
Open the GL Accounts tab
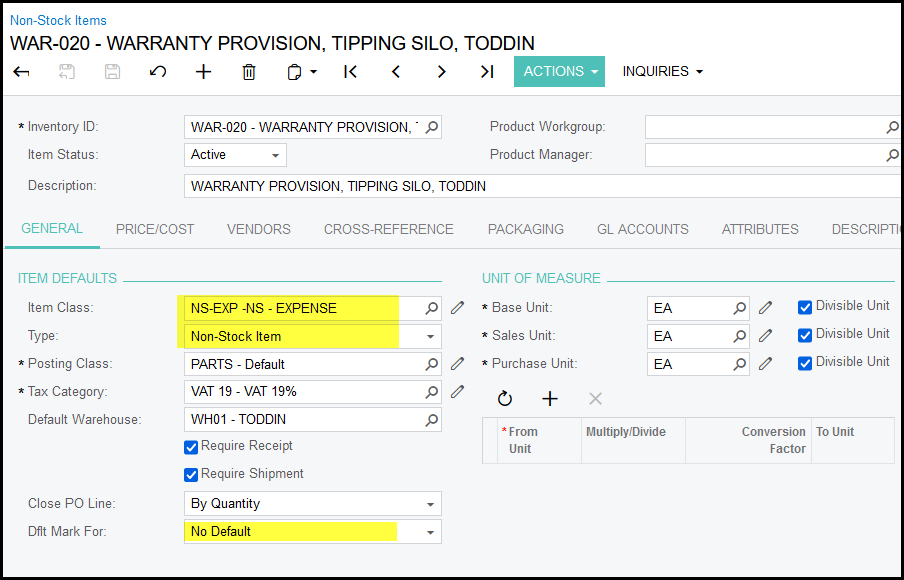[642, 229]
